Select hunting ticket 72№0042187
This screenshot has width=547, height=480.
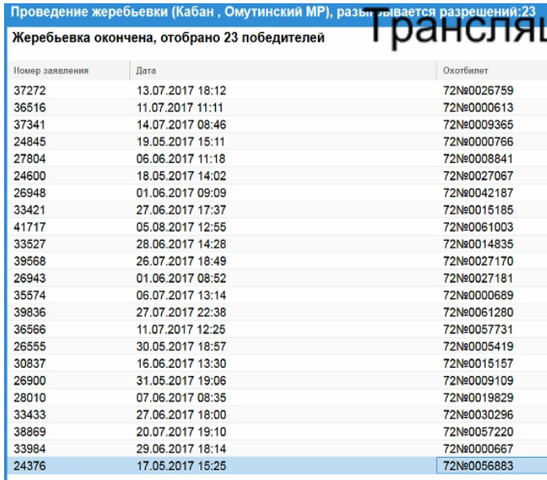[x=478, y=193]
